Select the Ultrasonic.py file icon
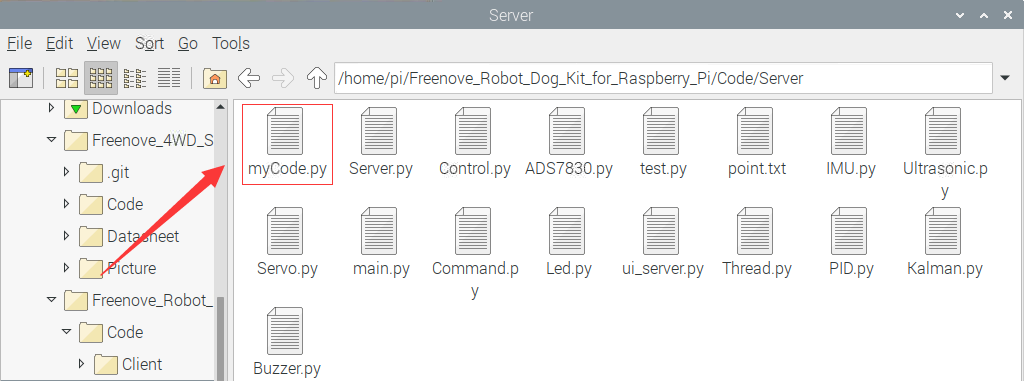The image size is (1024, 381). point(944,131)
